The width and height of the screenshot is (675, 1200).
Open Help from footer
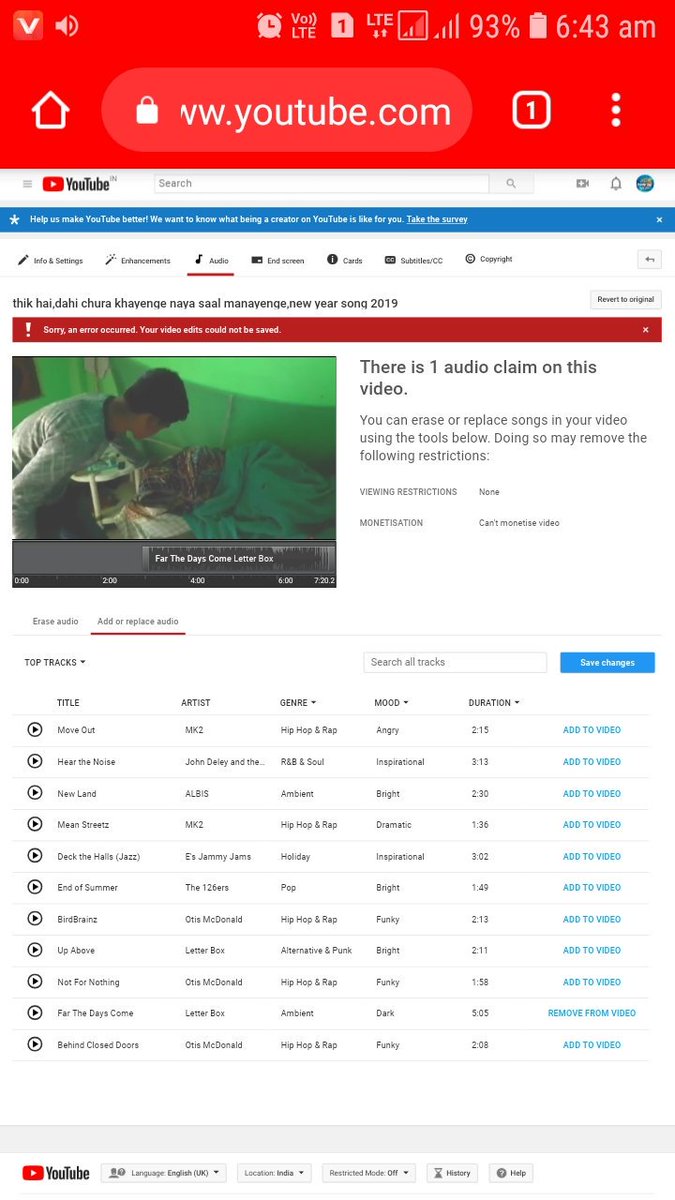(x=510, y=1173)
